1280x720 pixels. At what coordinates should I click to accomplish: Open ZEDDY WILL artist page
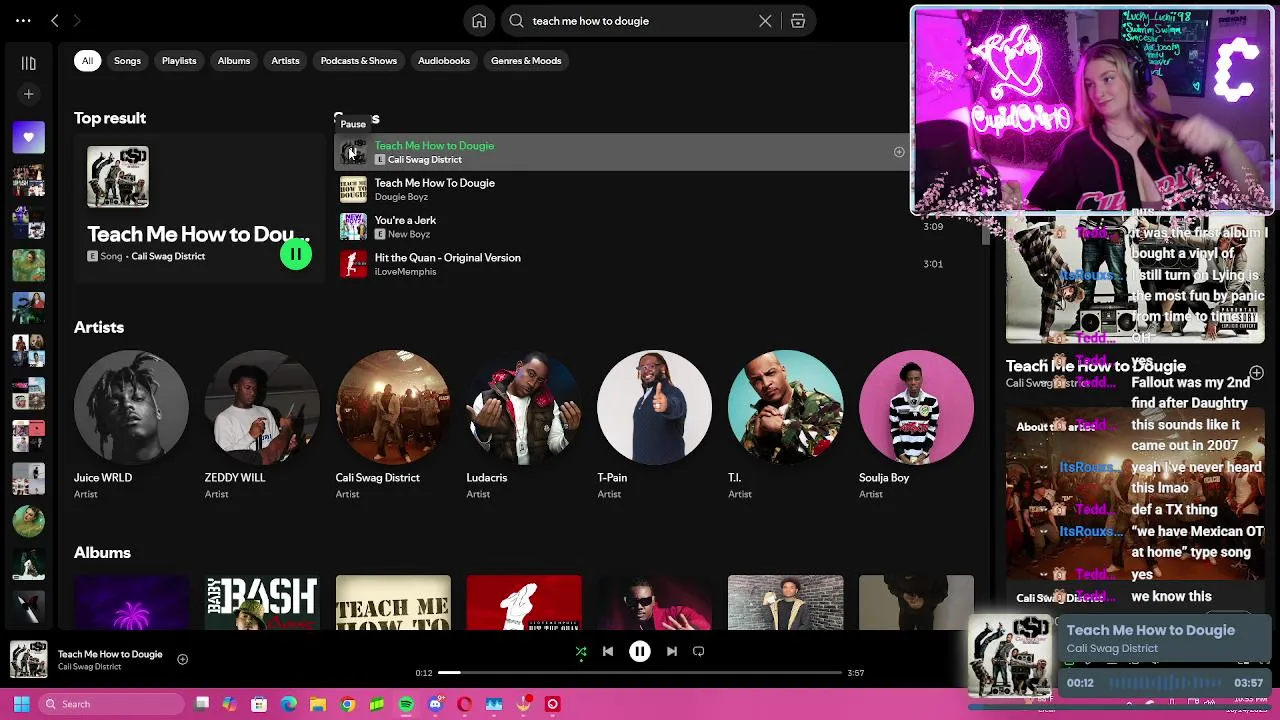262,407
